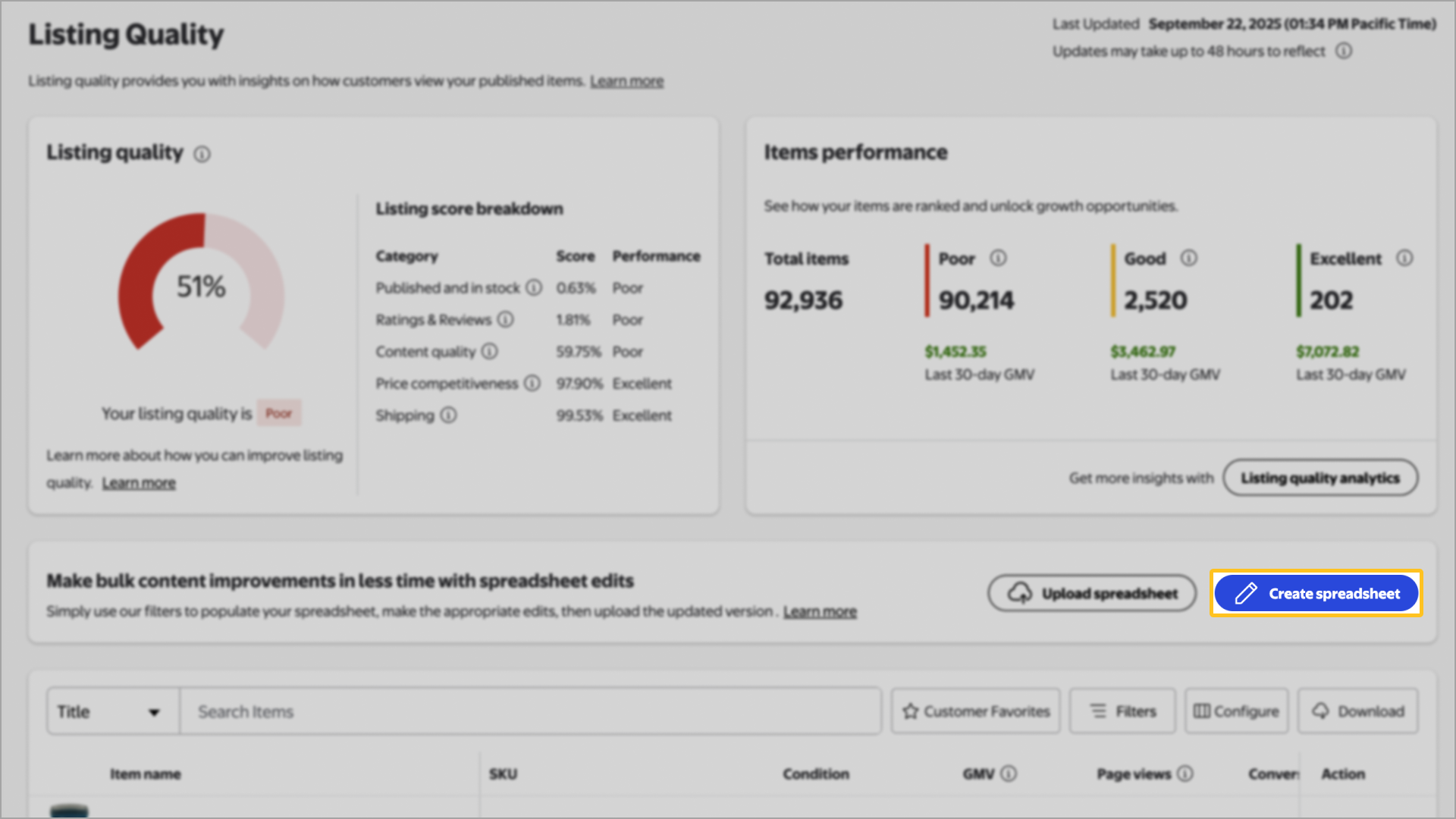This screenshot has width=1456, height=819.
Task: Toggle the Customer Favorites filter
Action: (975, 711)
